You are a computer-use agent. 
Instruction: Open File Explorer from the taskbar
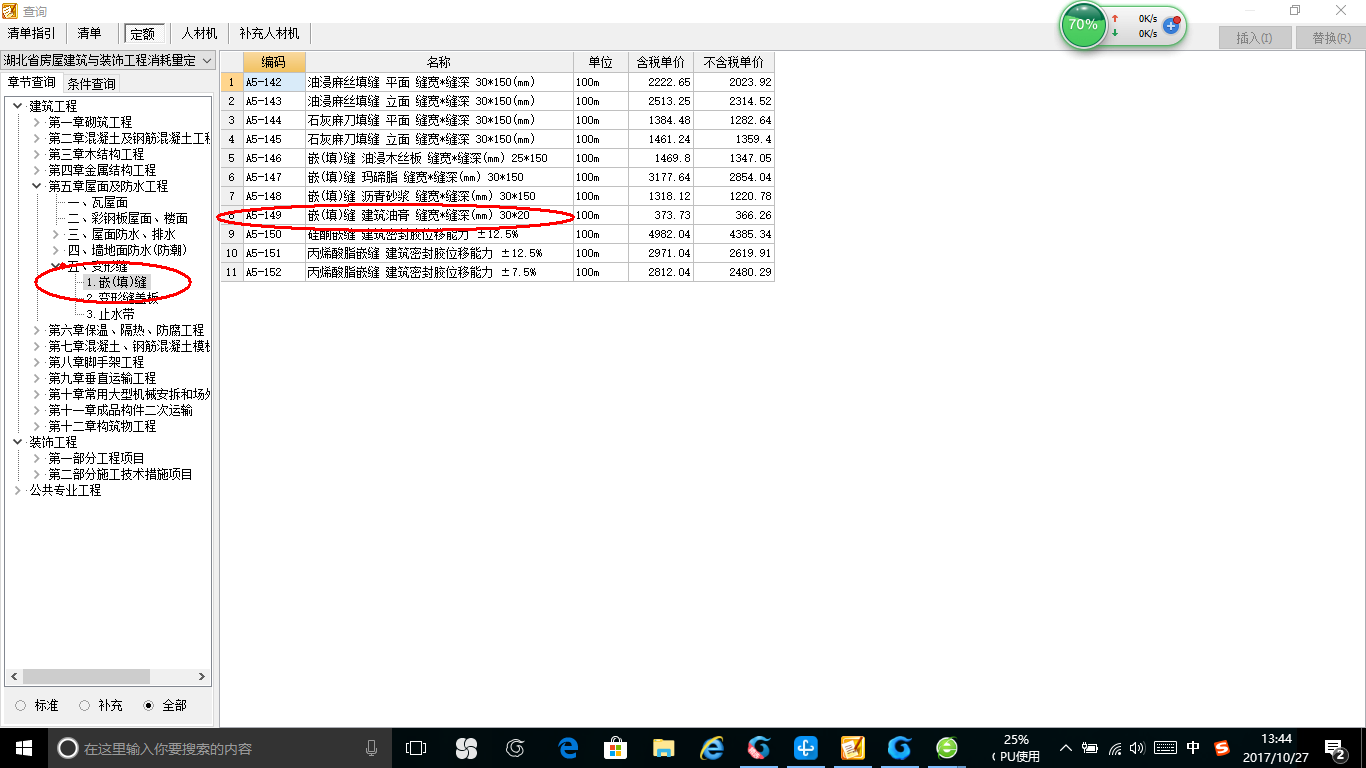(x=663, y=748)
